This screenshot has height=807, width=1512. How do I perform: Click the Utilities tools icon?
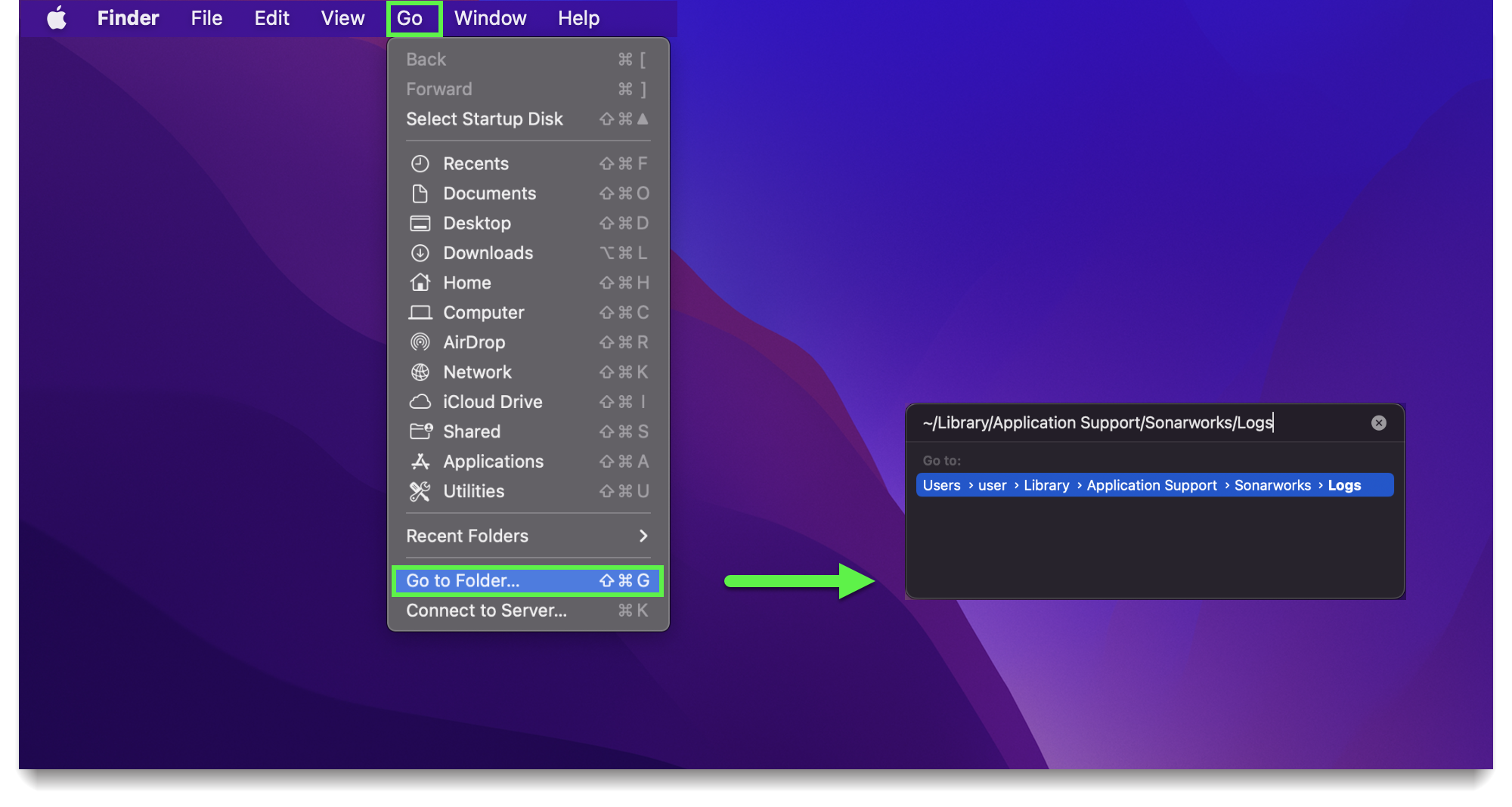(x=420, y=491)
